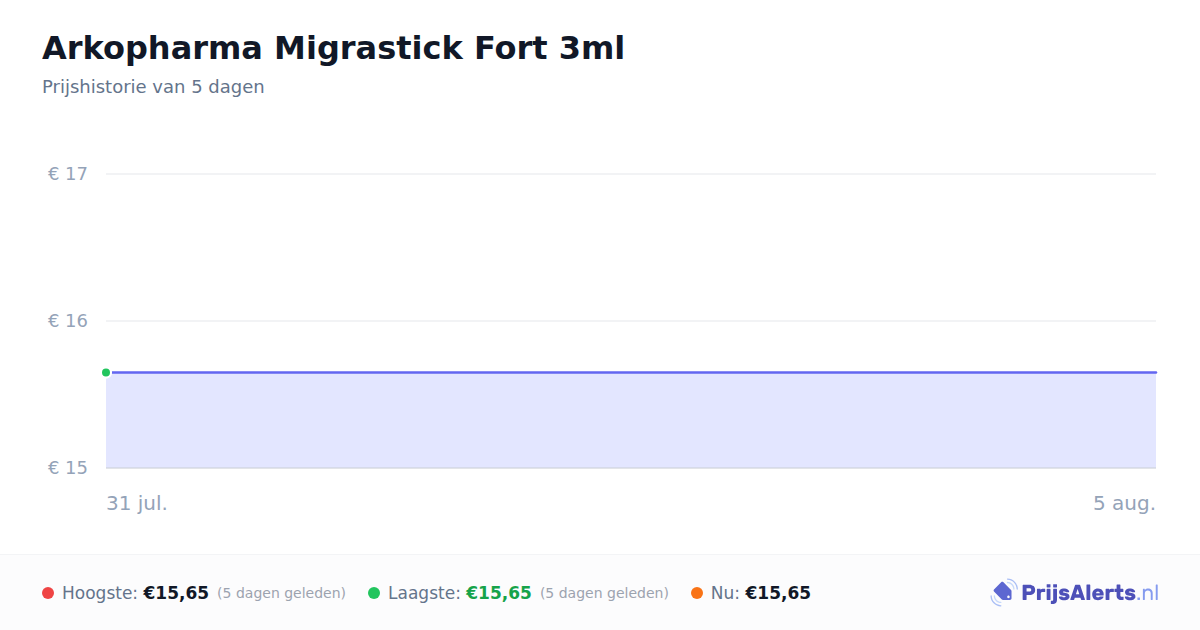Click the € 17 axis label

(68, 174)
